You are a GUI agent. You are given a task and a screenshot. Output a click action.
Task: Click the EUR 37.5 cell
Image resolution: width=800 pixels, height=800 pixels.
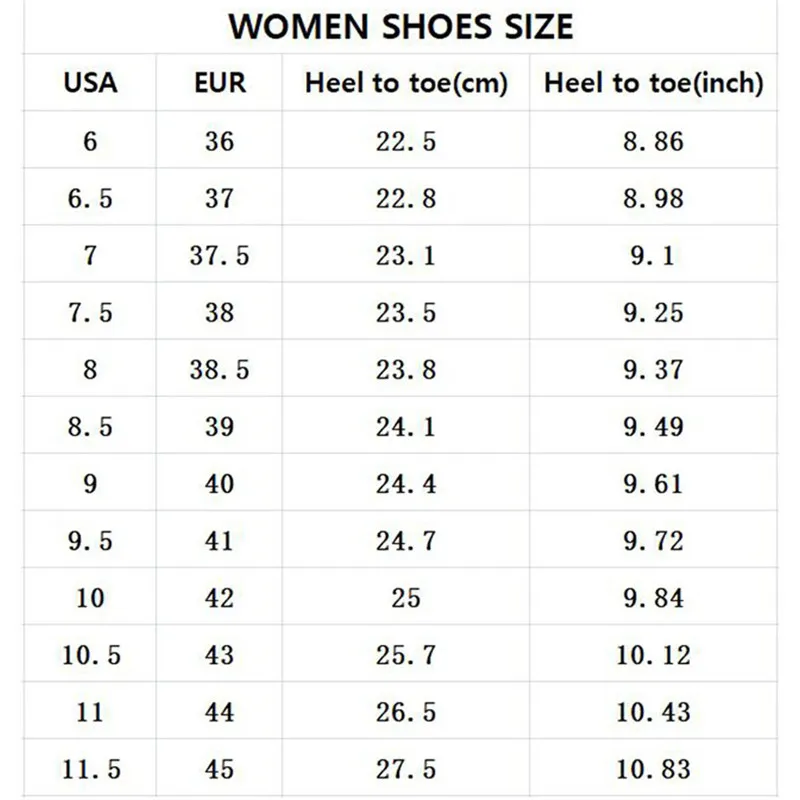pos(219,256)
